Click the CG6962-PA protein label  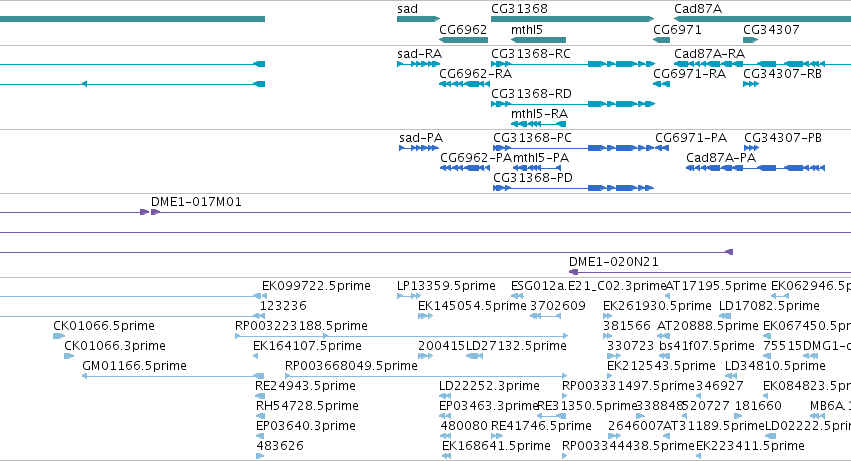476,157
